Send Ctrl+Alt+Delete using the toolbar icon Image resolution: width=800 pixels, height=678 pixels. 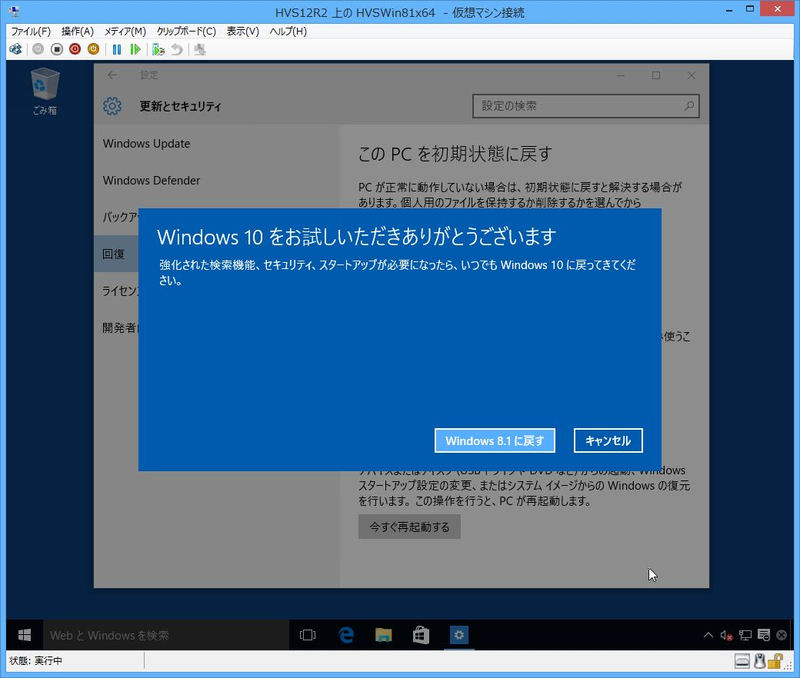pyautogui.click(x=16, y=49)
